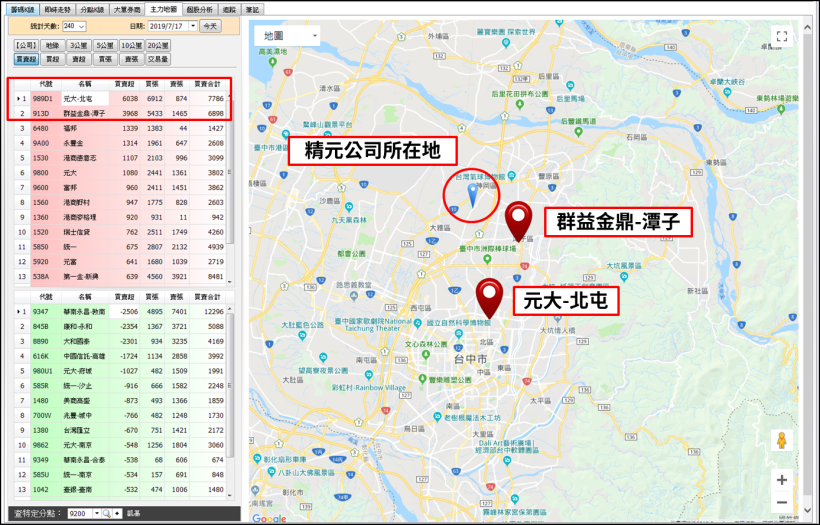Choose the 20公里 distance button
The height and width of the screenshot is (525, 820).
click(158, 45)
